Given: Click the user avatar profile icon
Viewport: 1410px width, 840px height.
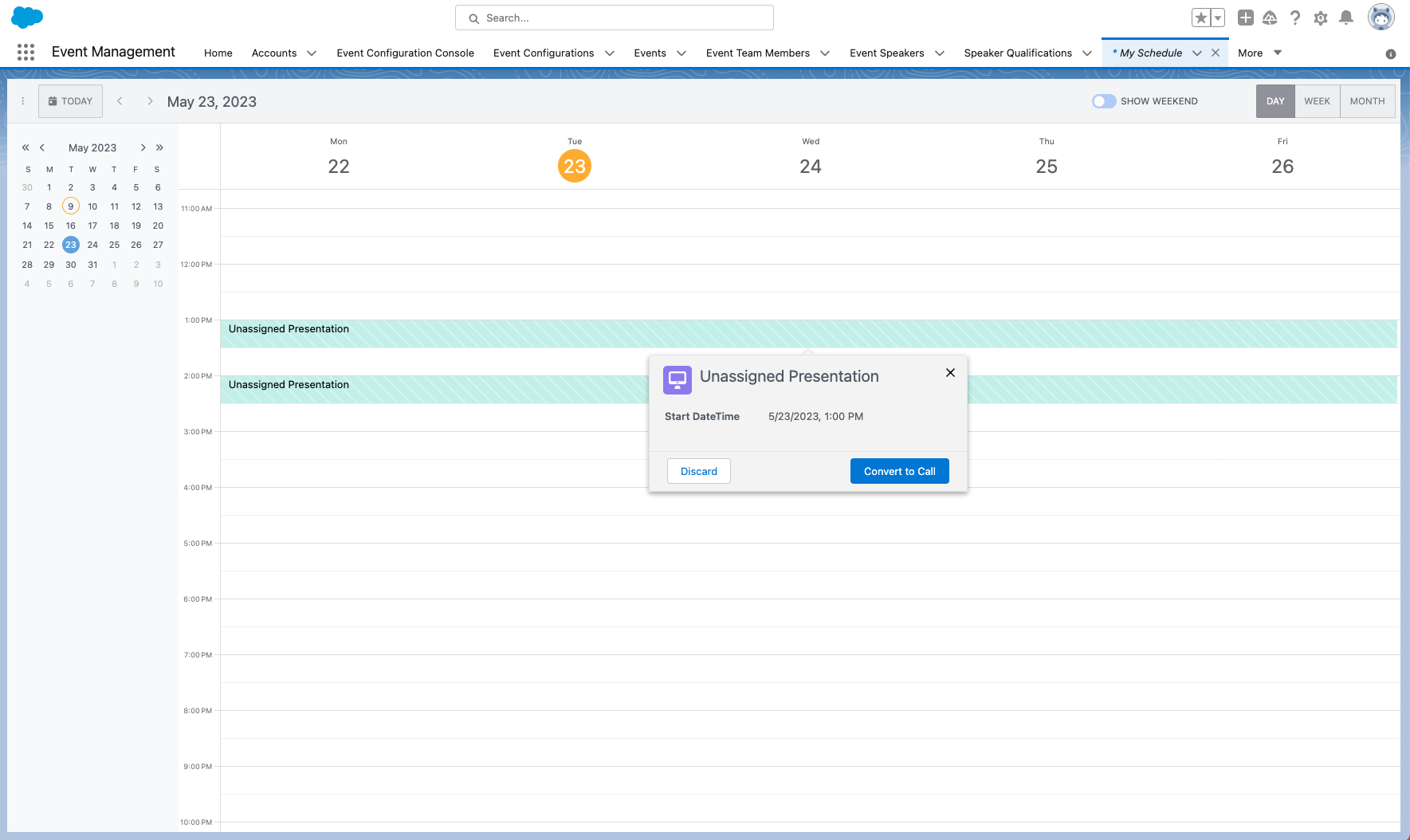Looking at the screenshot, I should pos(1381,18).
